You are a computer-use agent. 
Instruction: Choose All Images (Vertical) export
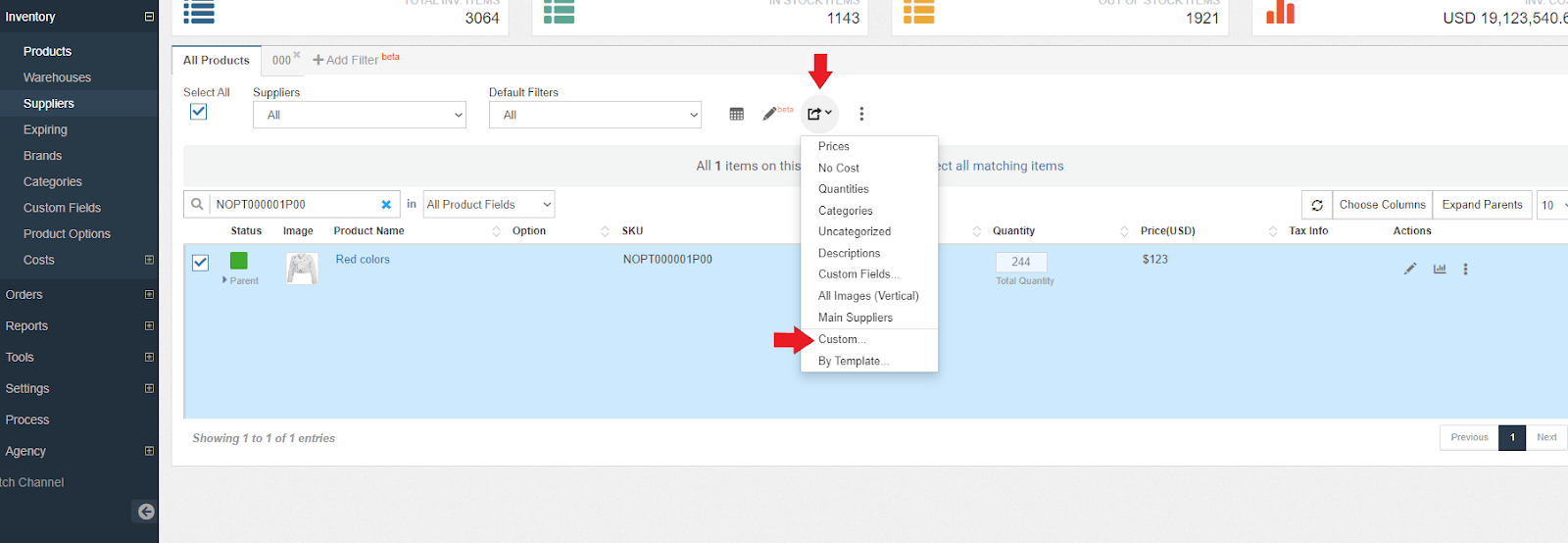869,296
